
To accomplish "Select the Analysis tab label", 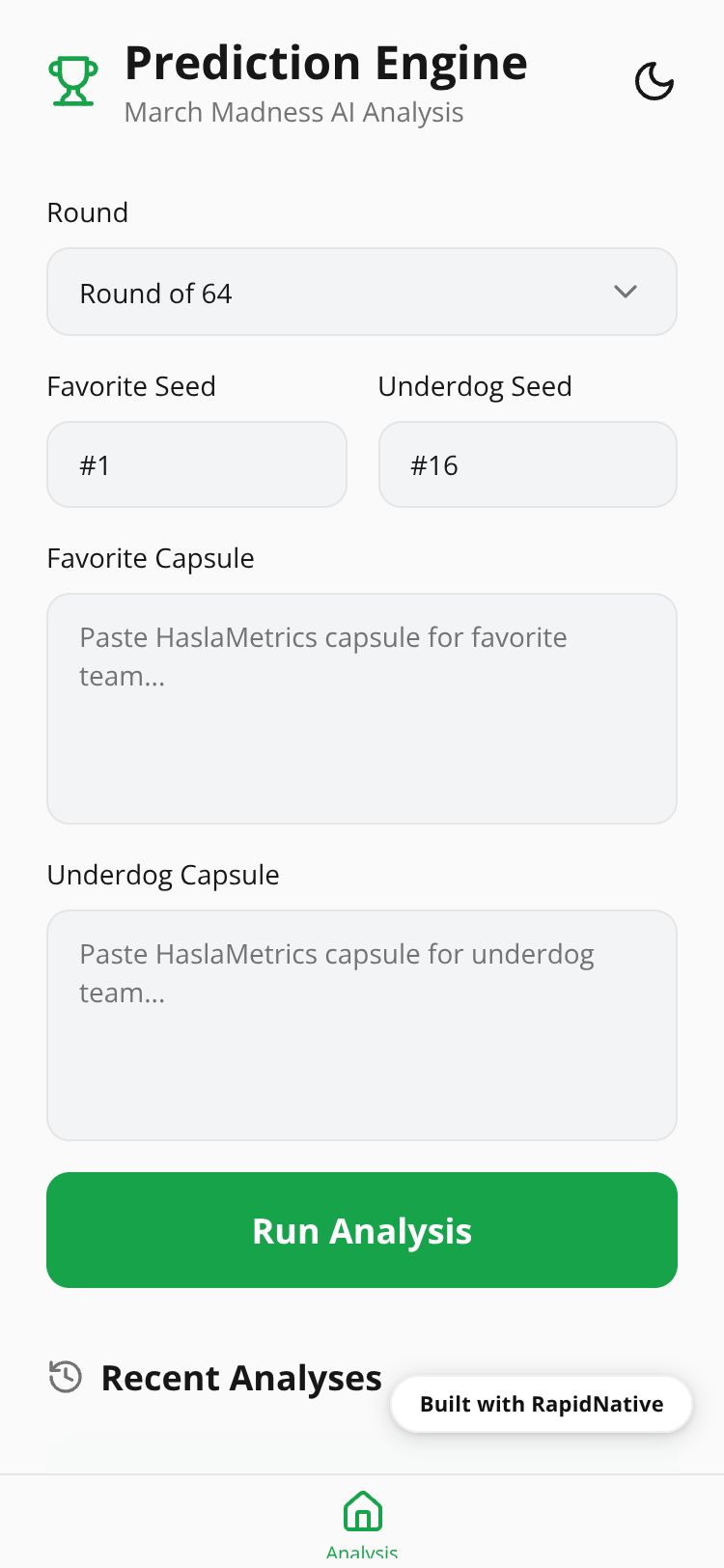I will click(x=362, y=1553).
